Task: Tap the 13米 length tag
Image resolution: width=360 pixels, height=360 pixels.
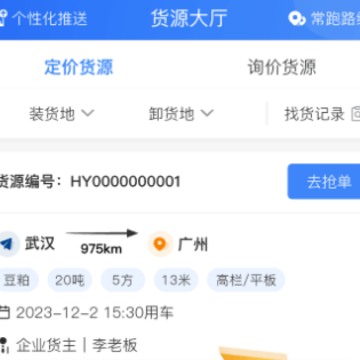Action: [x=176, y=280]
